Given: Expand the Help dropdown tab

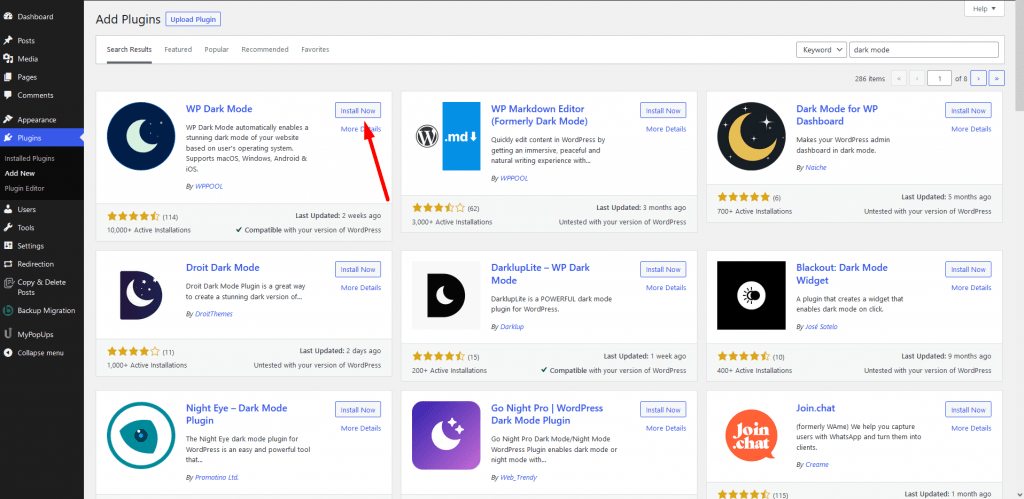Looking at the screenshot, I should (x=984, y=8).
